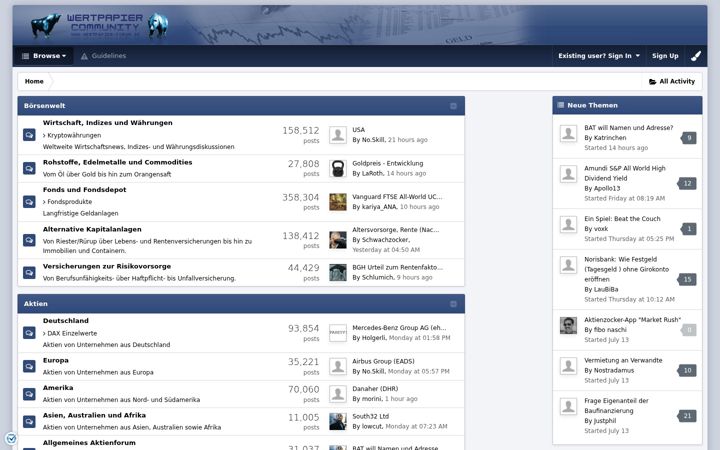The height and width of the screenshot is (450, 720).
Task: Open All Activity stream
Action: tap(672, 81)
